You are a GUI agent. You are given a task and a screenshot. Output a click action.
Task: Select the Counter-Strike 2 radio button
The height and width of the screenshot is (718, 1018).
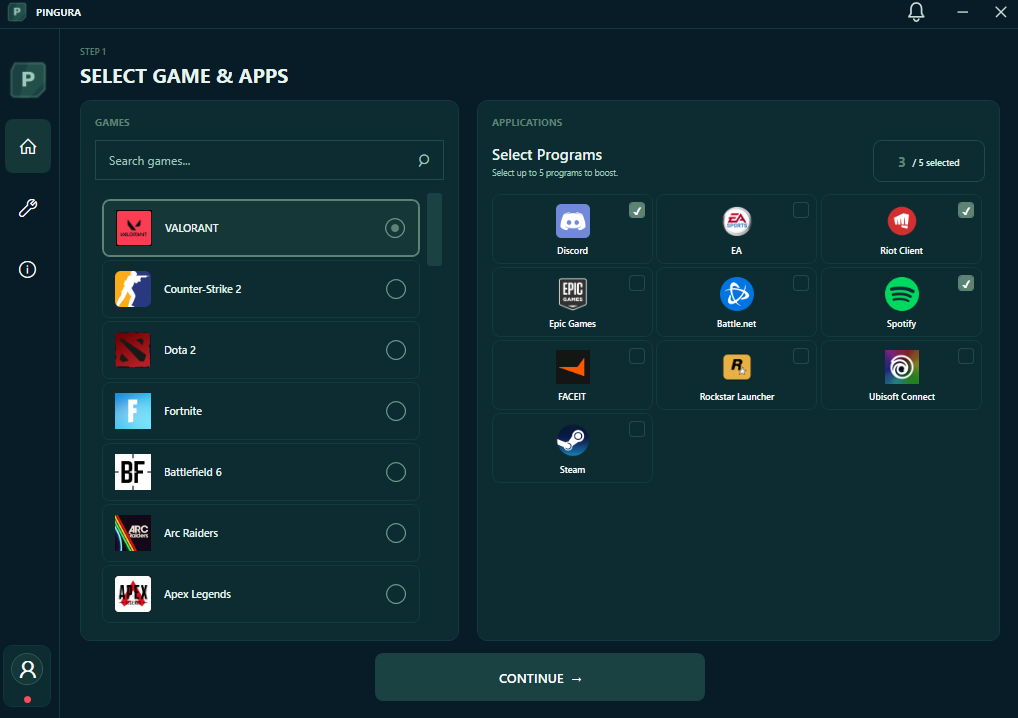[x=396, y=289]
